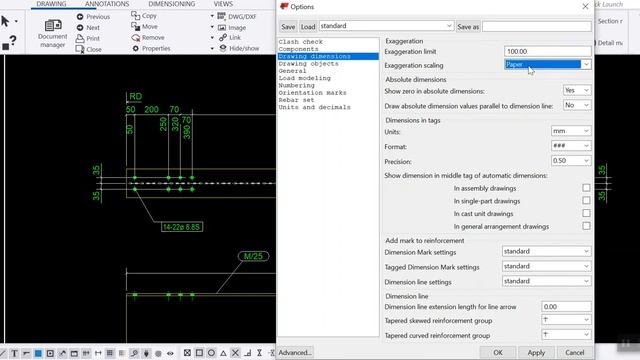Click the crossed box snap icon
Viewport: 640px width, 360px height.
click(187, 353)
